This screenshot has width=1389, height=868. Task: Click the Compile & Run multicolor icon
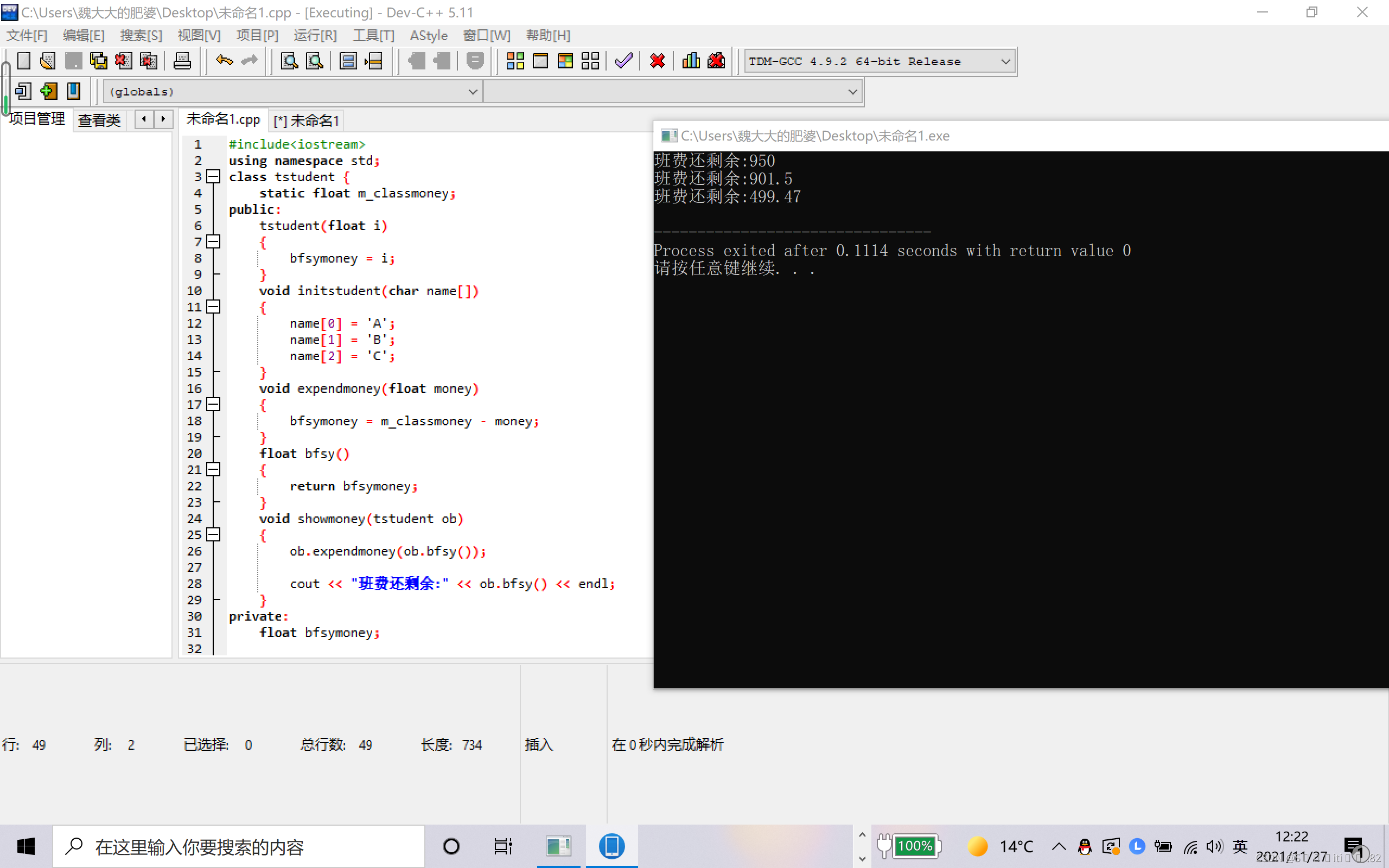(x=565, y=61)
